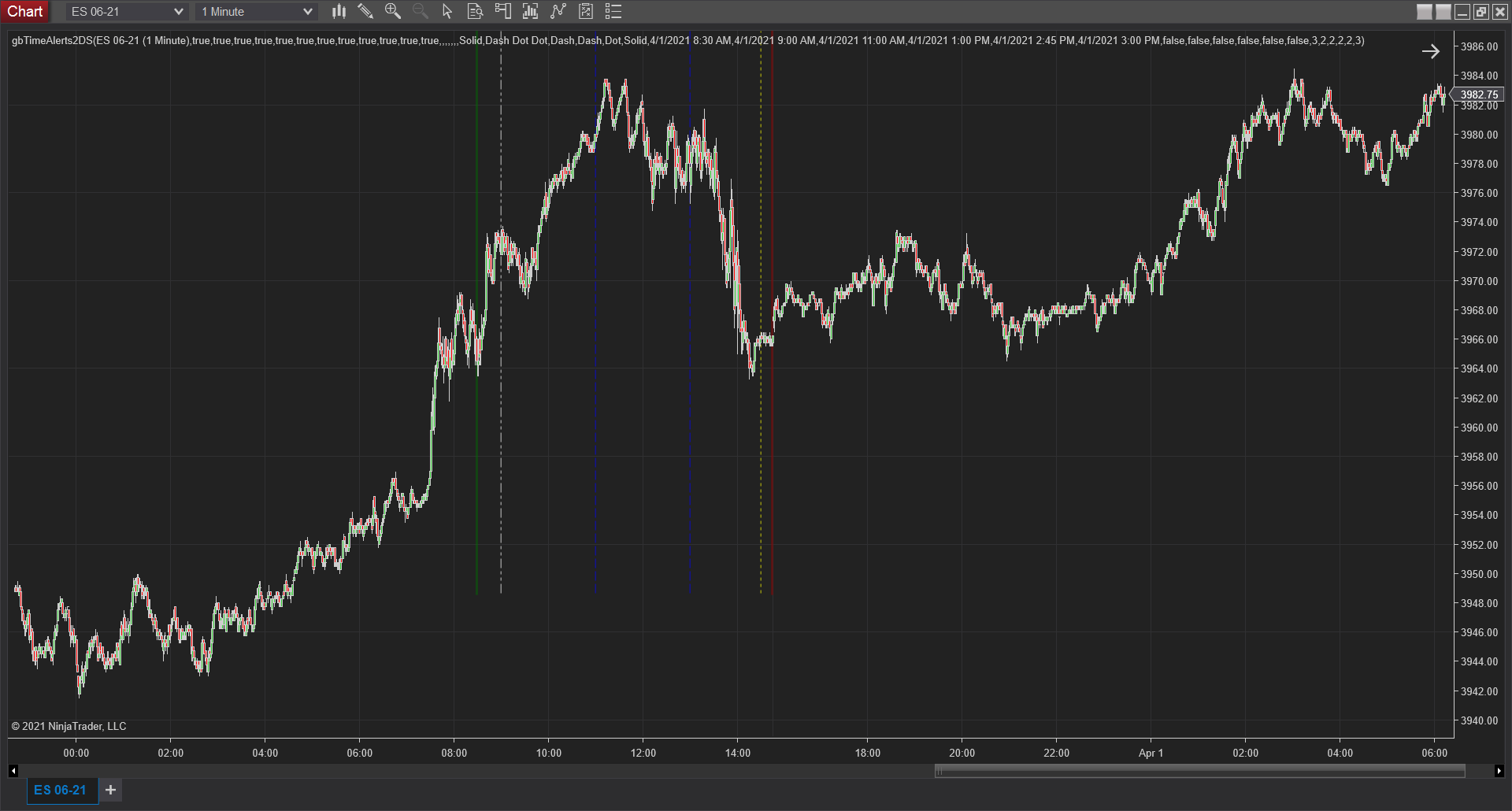This screenshot has width=1512, height=811.
Task: Click the 2021 NinjaTrader, LLC copyright text
Action: click(x=69, y=726)
